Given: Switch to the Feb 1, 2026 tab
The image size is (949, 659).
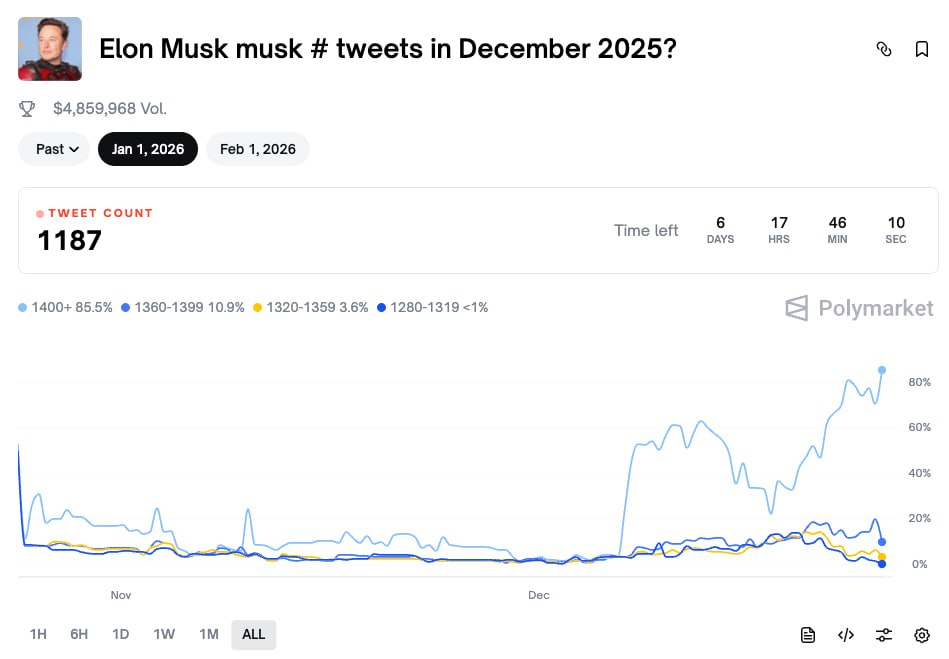Looking at the screenshot, I should point(258,149).
